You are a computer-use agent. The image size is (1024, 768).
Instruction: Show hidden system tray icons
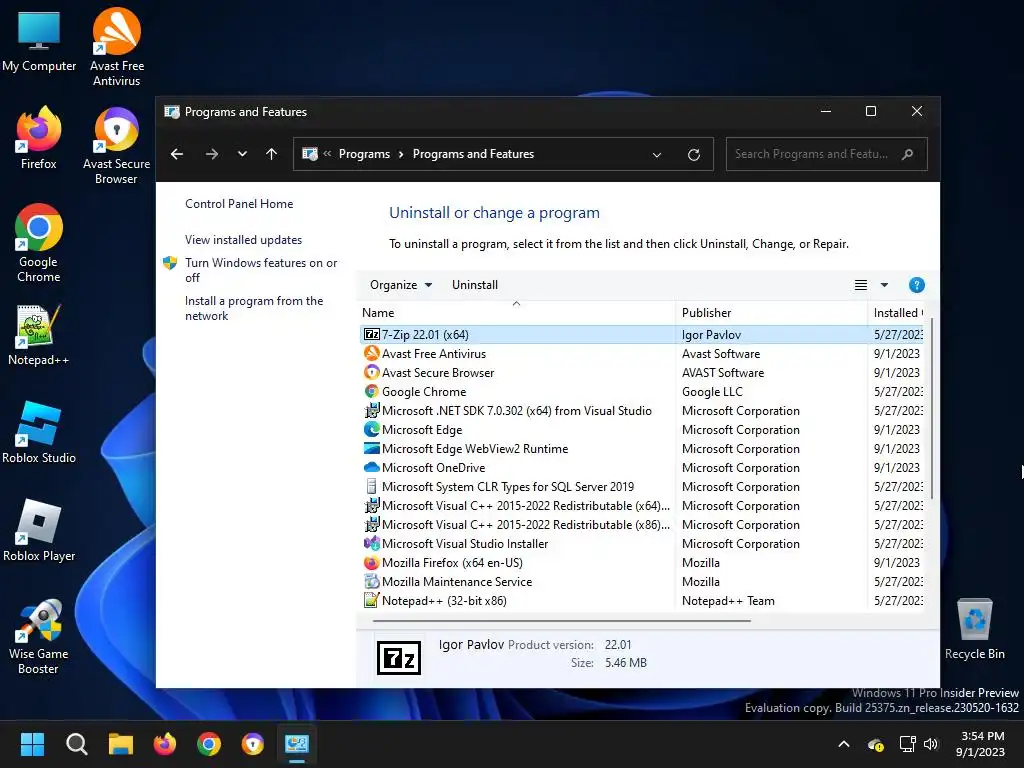(x=844, y=744)
